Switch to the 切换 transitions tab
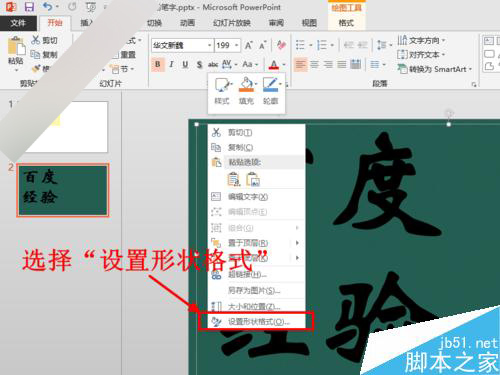The width and height of the screenshot is (500, 375). point(154,23)
